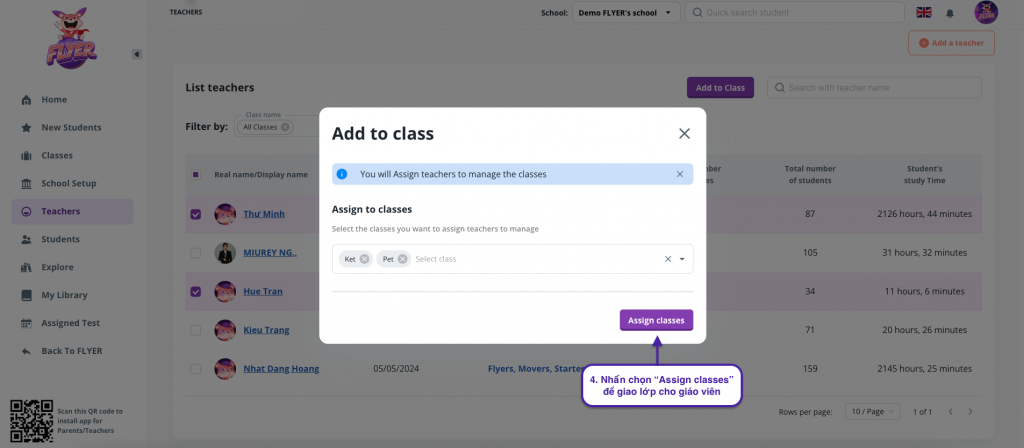
Task: Remove the Ket class chip
Action: [365, 259]
